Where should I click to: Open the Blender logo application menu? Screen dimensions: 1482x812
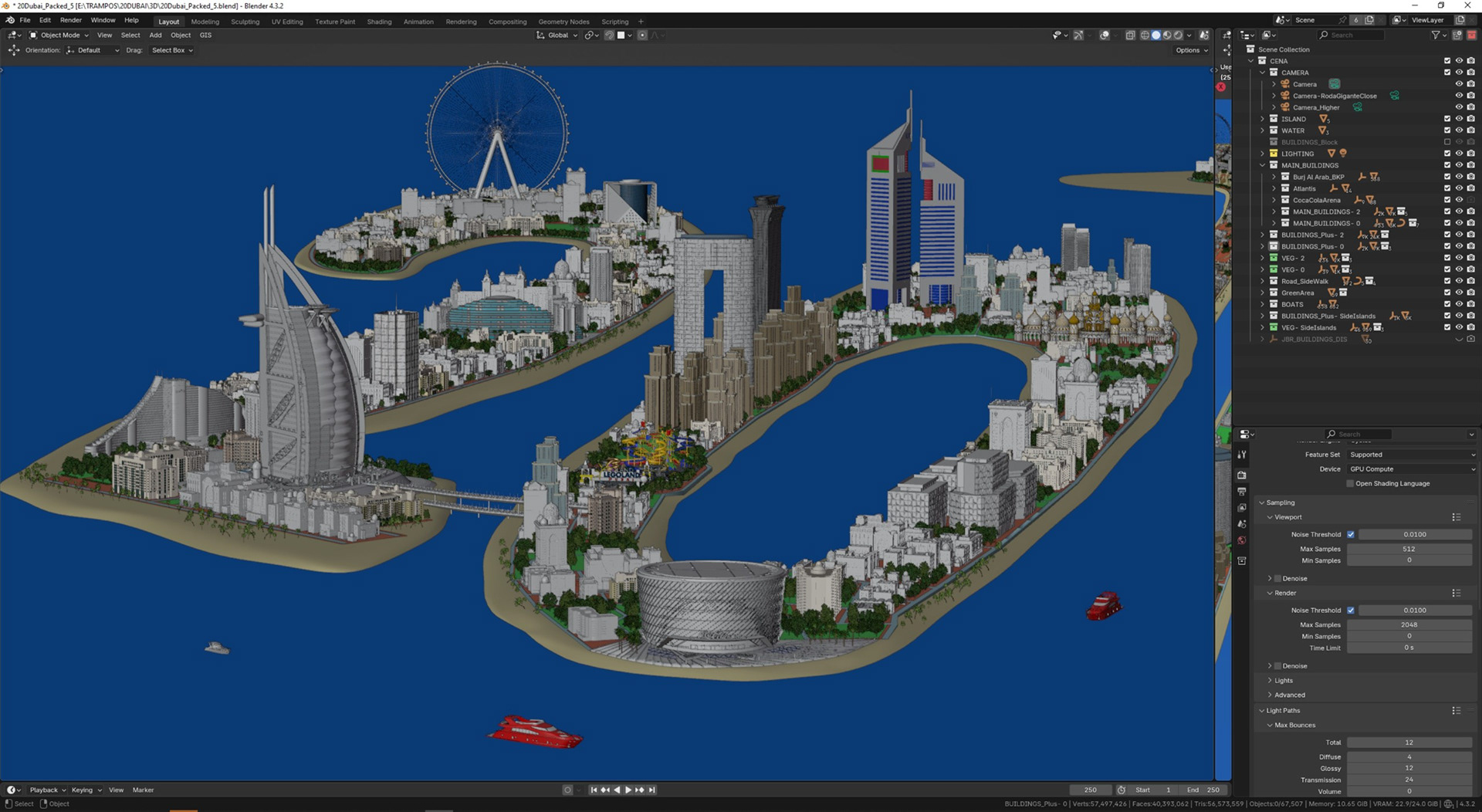[10, 20]
